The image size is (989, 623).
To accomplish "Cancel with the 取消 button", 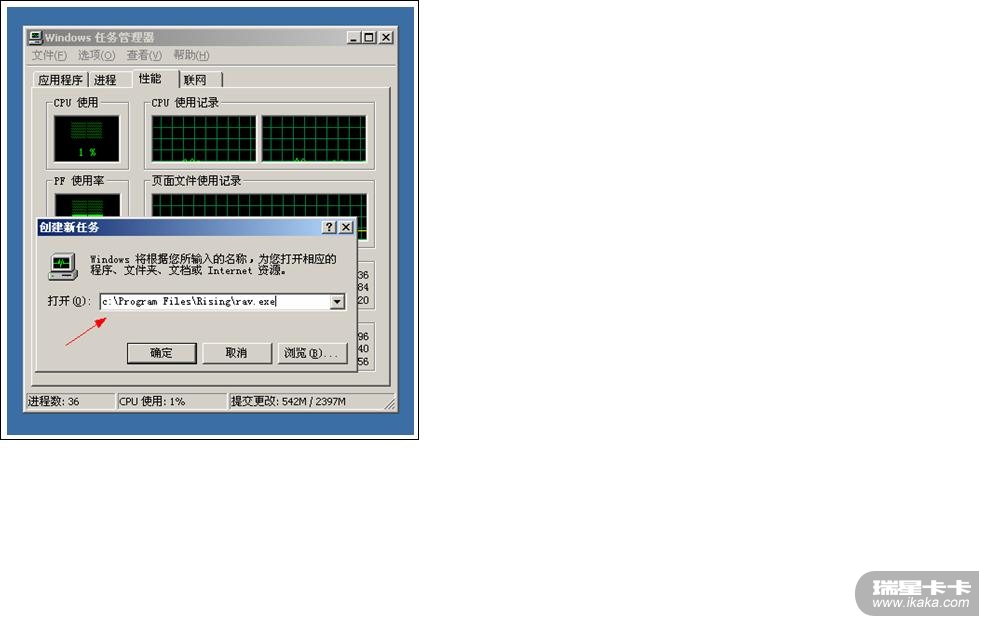I will [237, 353].
